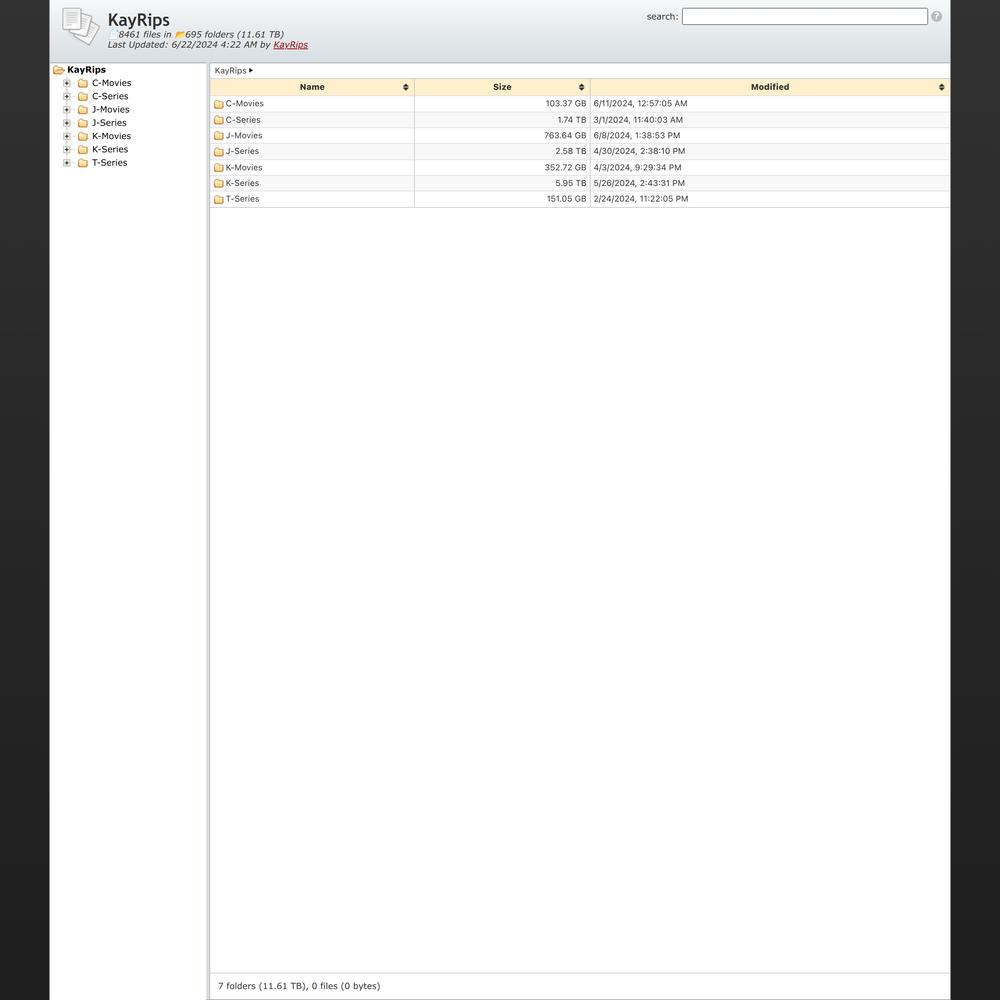Image resolution: width=1000 pixels, height=1000 pixels.
Task: Sort by the Modified column header
Action: tap(770, 87)
